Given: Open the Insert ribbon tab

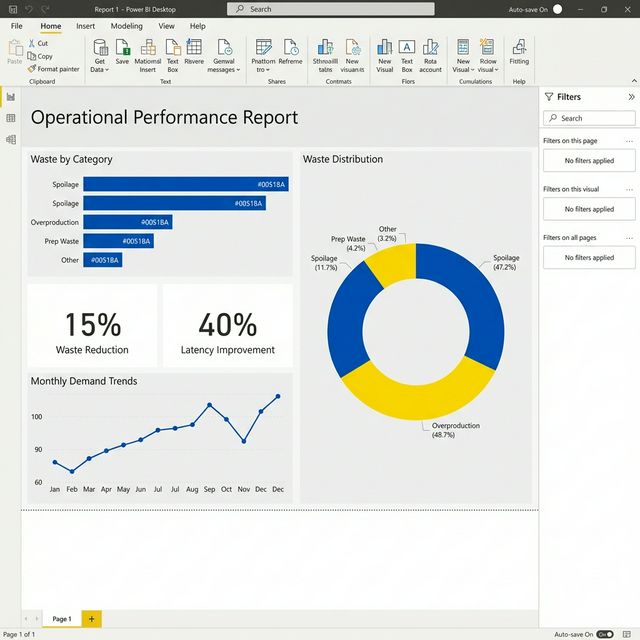Looking at the screenshot, I should pos(86,26).
